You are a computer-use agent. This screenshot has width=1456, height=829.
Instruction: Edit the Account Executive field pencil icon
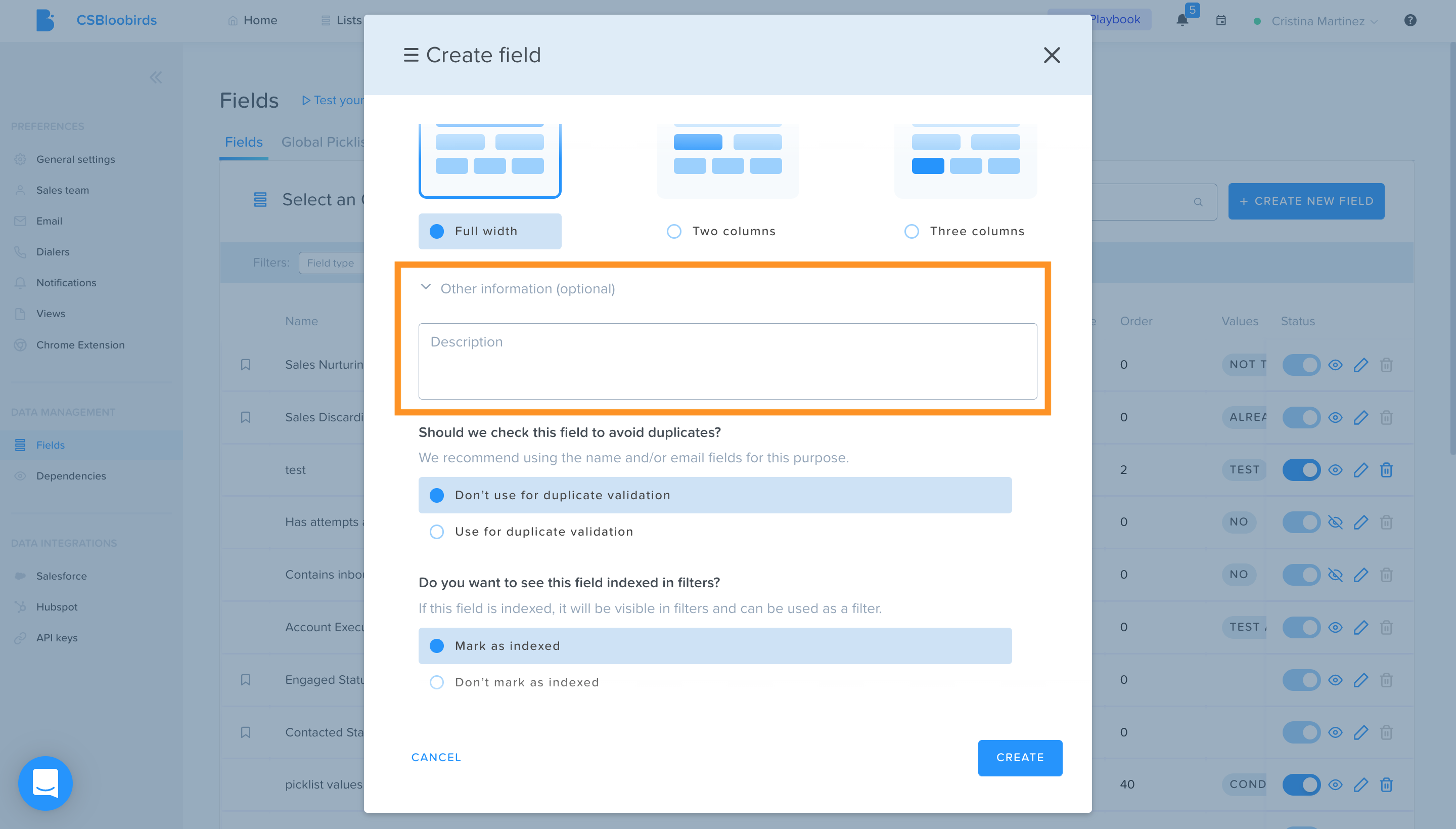1360,628
